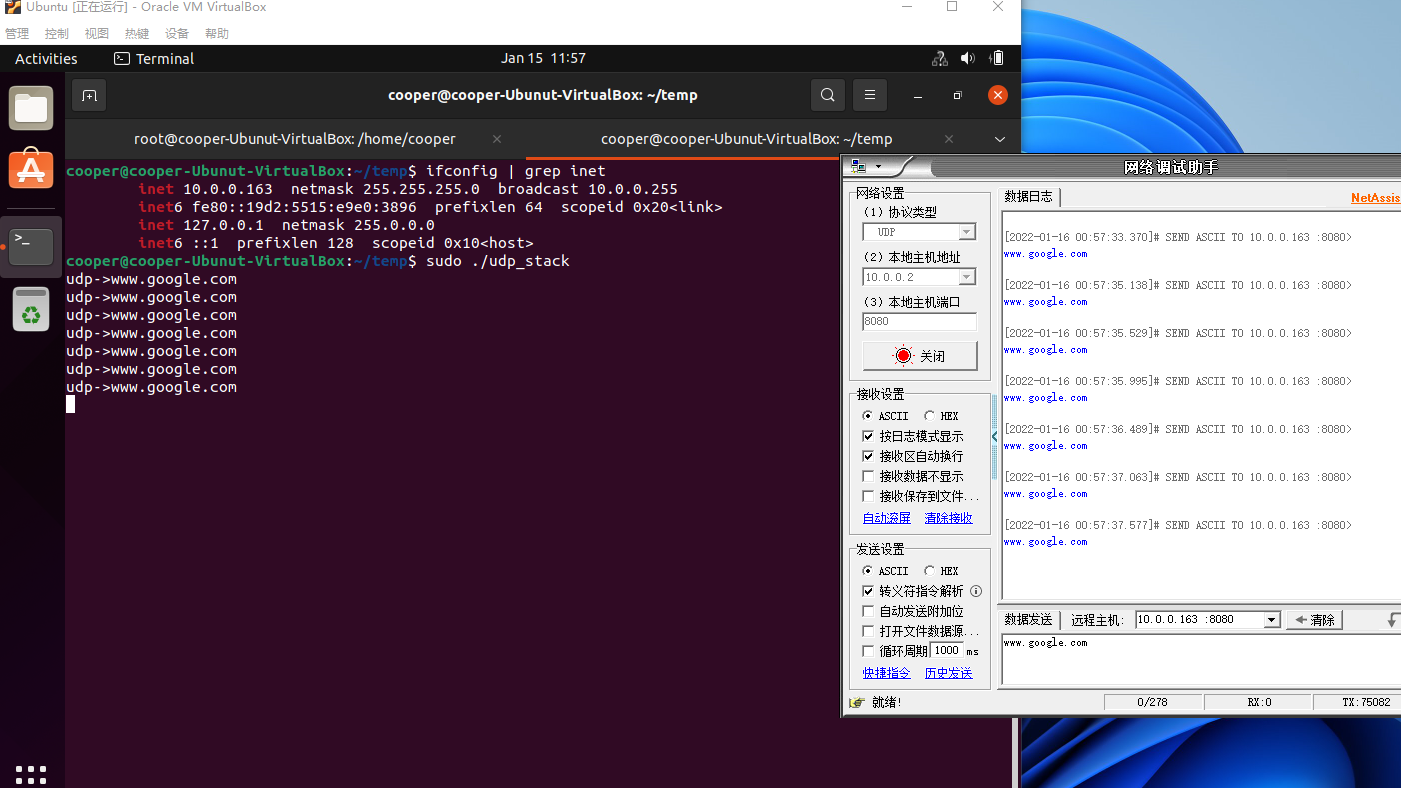Open VirtualBox 设备 menu
The width and height of the screenshot is (1401, 788).
pos(177,33)
